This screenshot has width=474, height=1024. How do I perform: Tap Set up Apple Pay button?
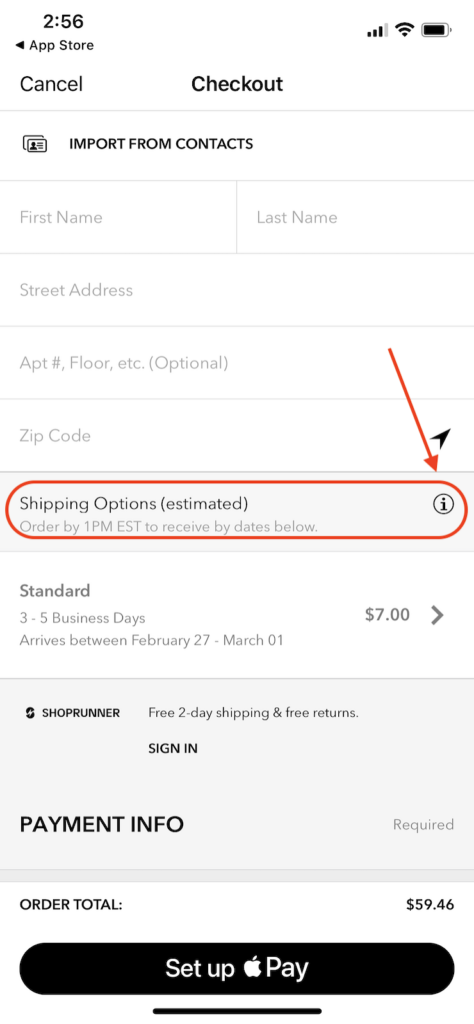pos(237,968)
